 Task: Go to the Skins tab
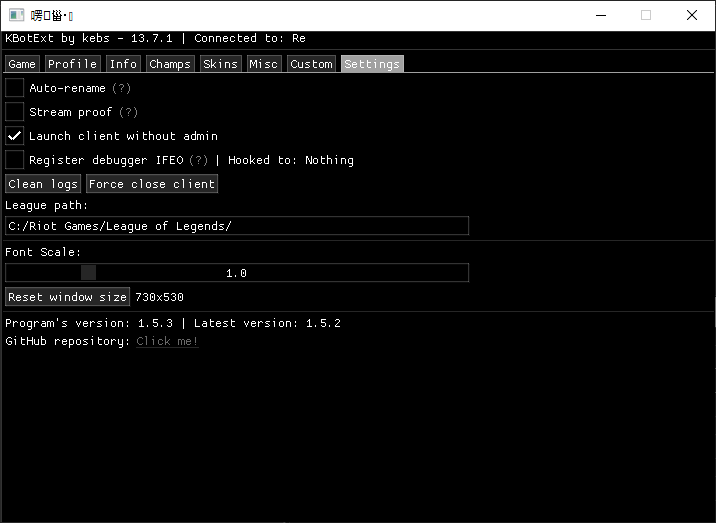[221, 64]
